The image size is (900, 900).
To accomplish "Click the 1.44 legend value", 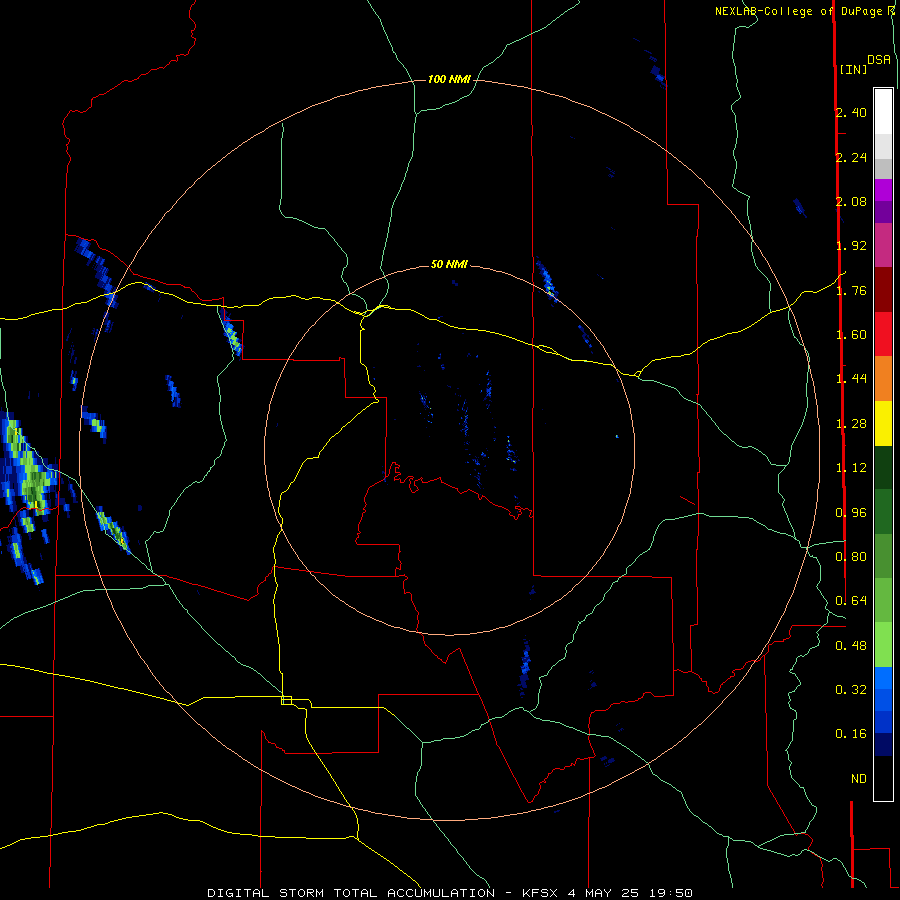I will click(x=851, y=379).
